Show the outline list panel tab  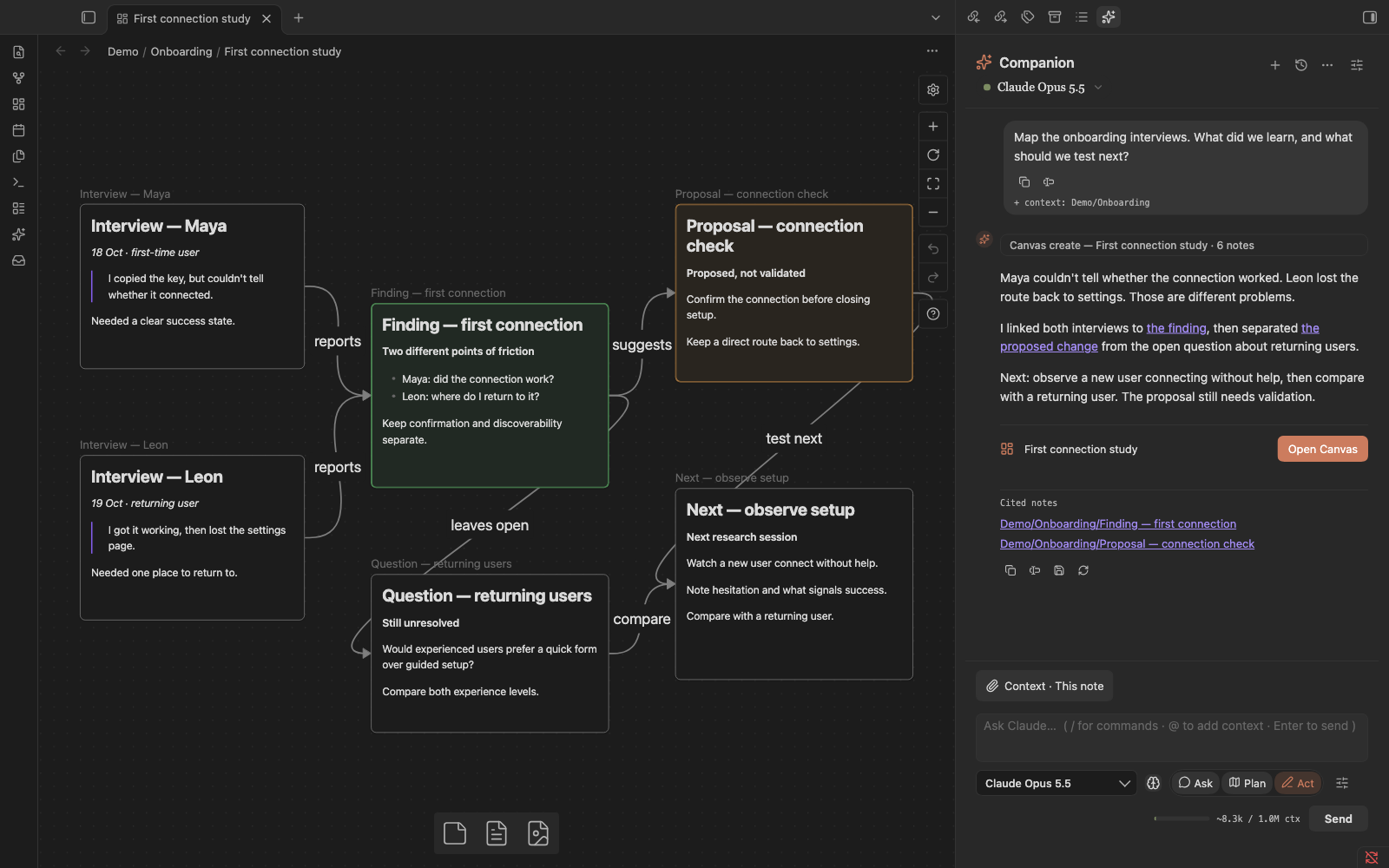[x=1082, y=17]
